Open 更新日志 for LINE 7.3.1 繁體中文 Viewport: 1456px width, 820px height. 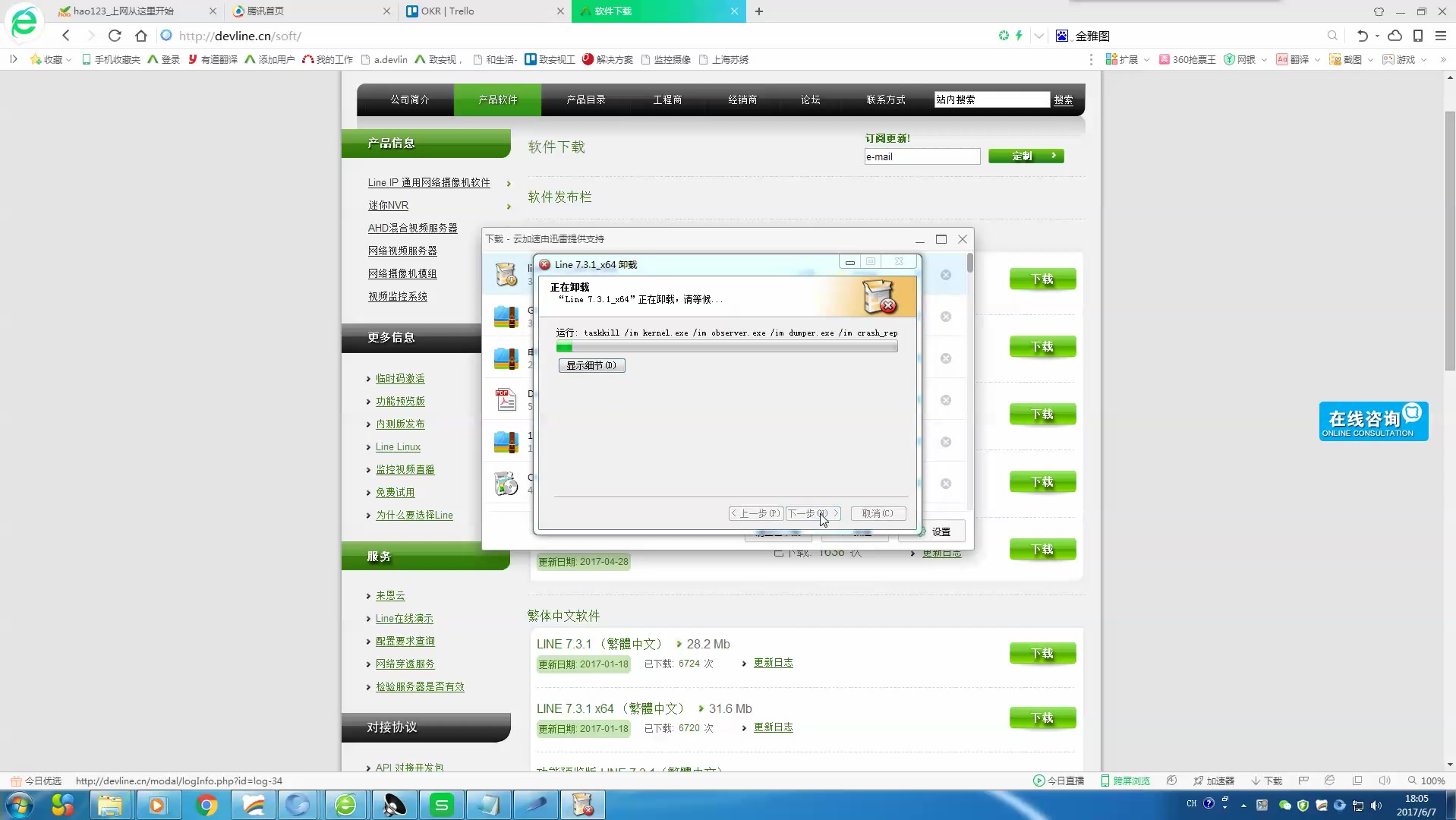click(x=773, y=663)
